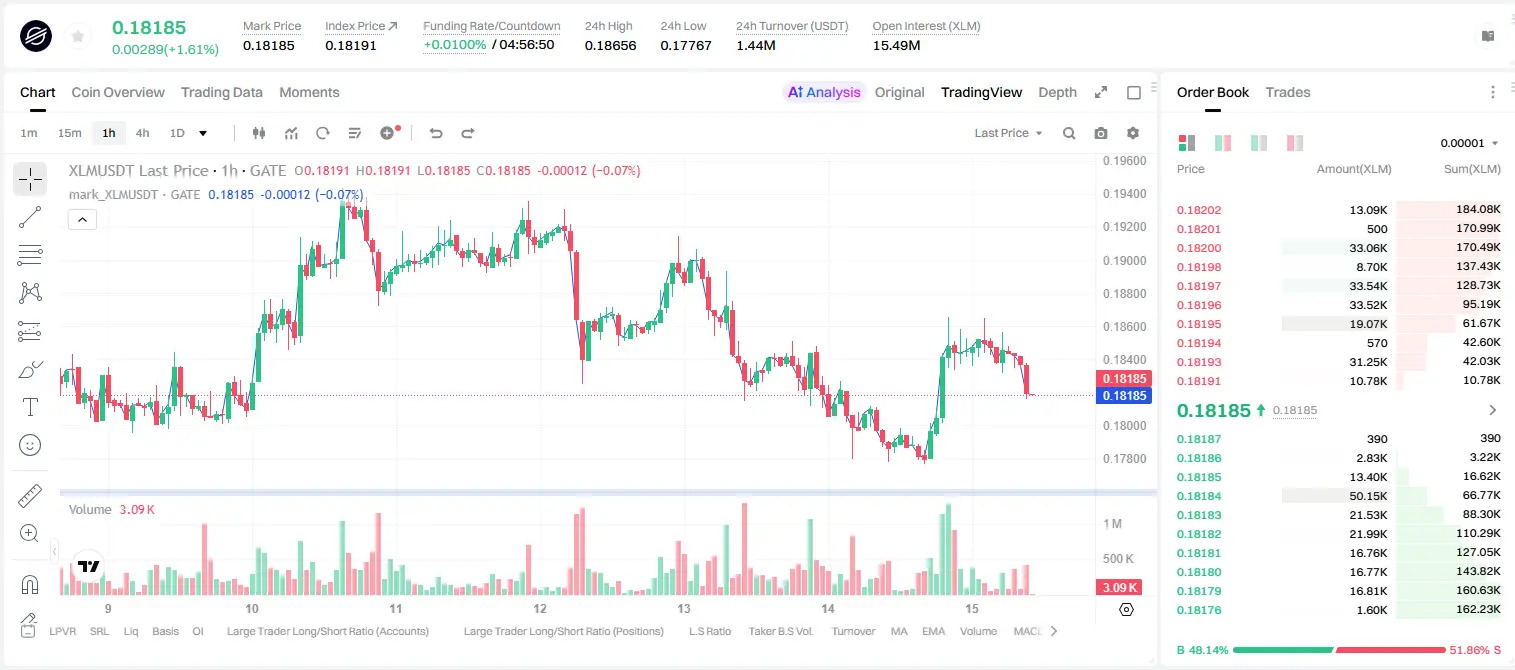Open the 0.00001 price precision dropdown

pyautogui.click(x=1469, y=143)
